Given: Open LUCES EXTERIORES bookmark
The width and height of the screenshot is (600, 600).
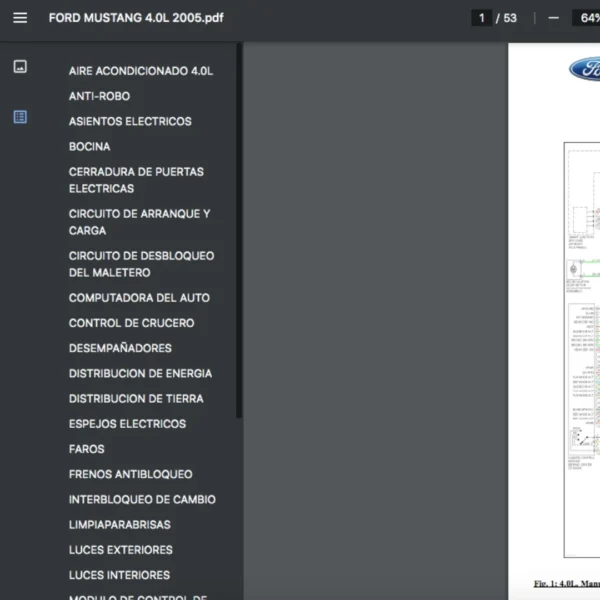Looking at the screenshot, I should (121, 550).
